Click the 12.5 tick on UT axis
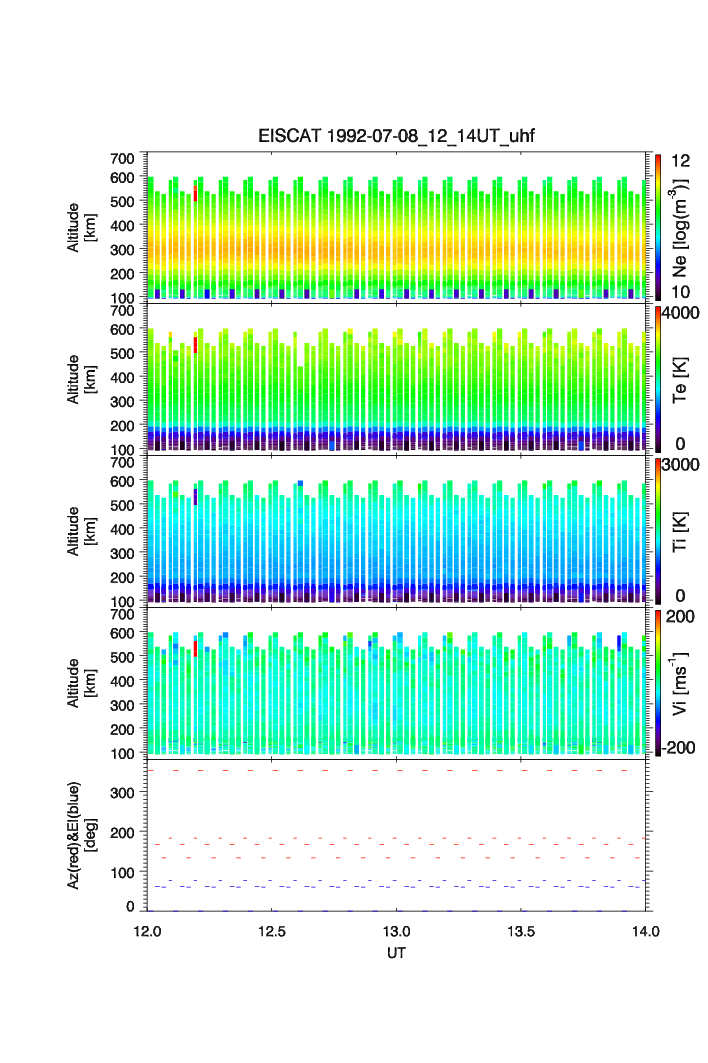The width and height of the screenshot is (708, 1063). tap(271, 931)
